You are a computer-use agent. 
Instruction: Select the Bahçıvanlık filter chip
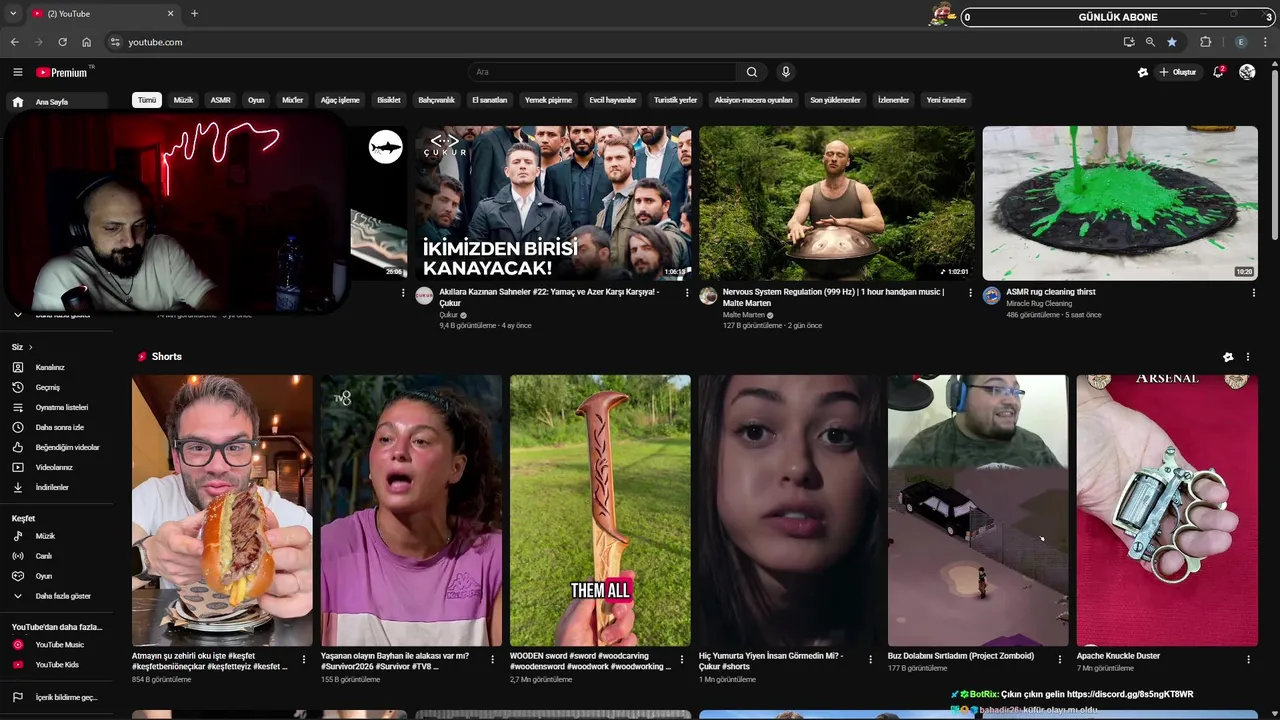436,100
